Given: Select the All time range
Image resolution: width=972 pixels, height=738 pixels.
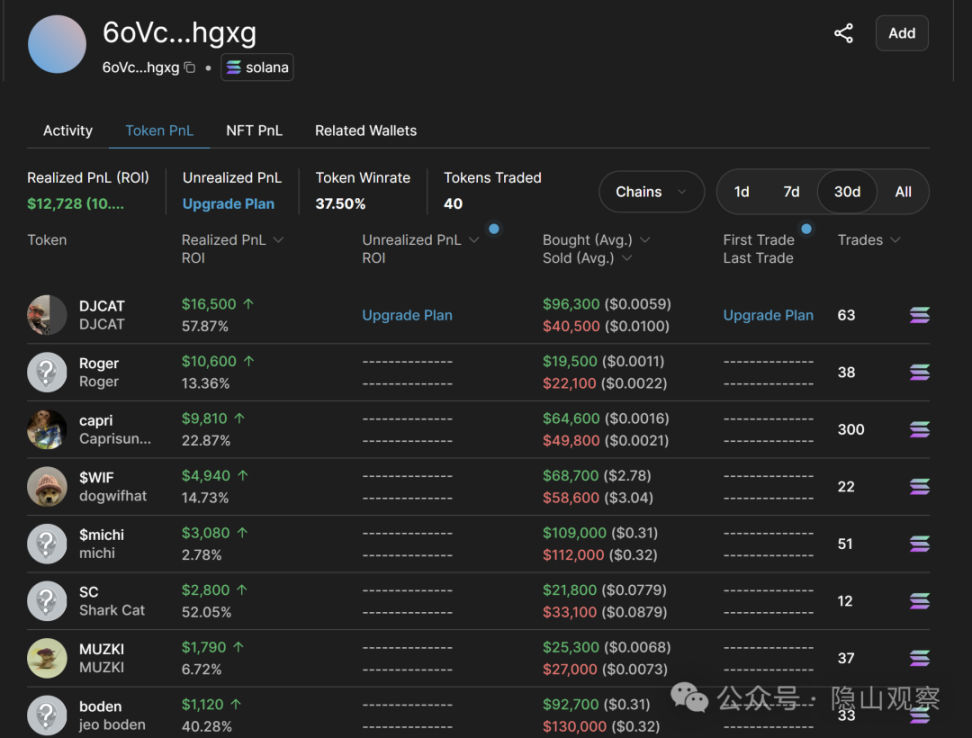Looking at the screenshot, I should click(x=903, y=192).
